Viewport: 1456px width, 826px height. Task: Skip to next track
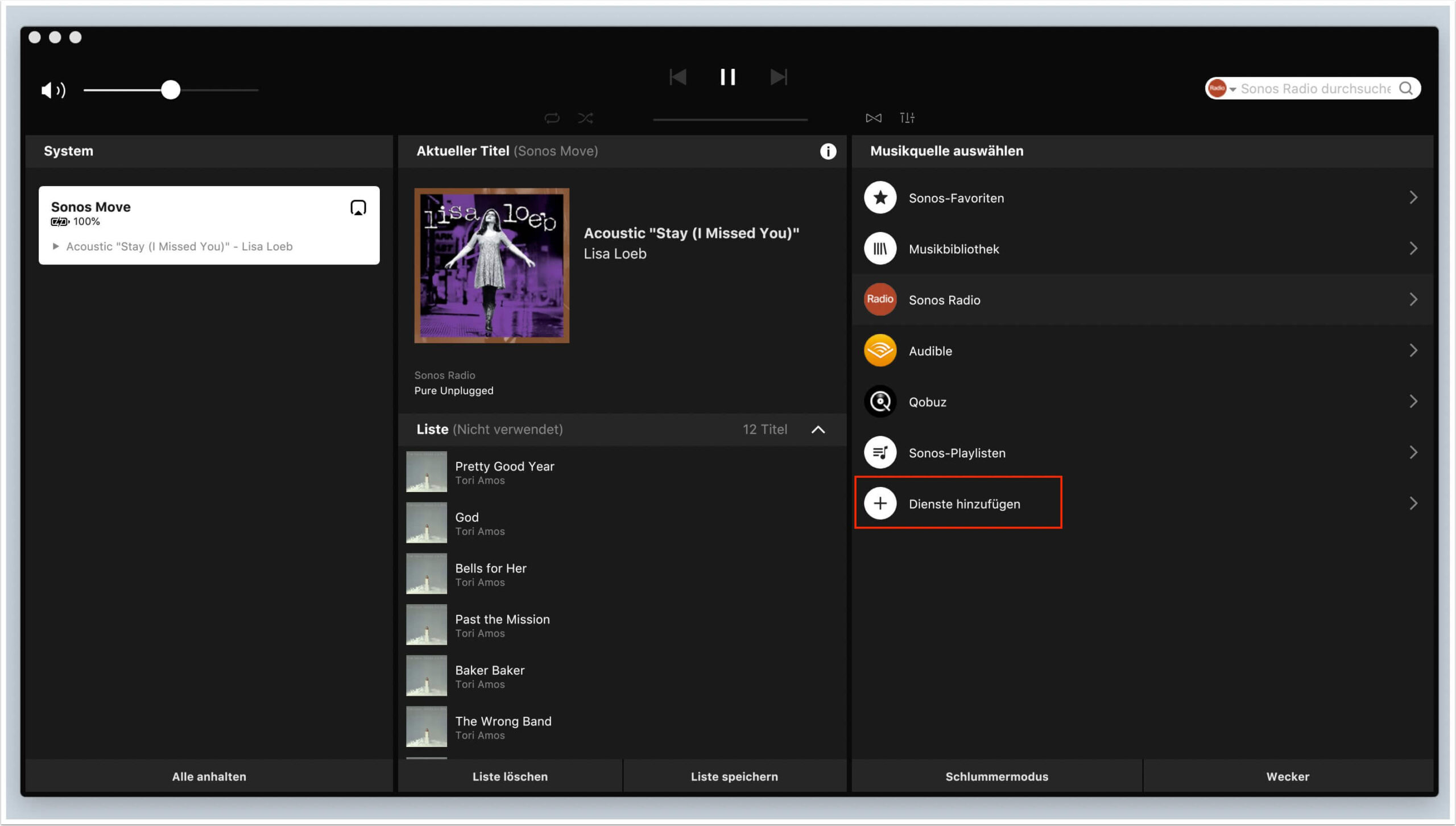click(x=779, y=77)
